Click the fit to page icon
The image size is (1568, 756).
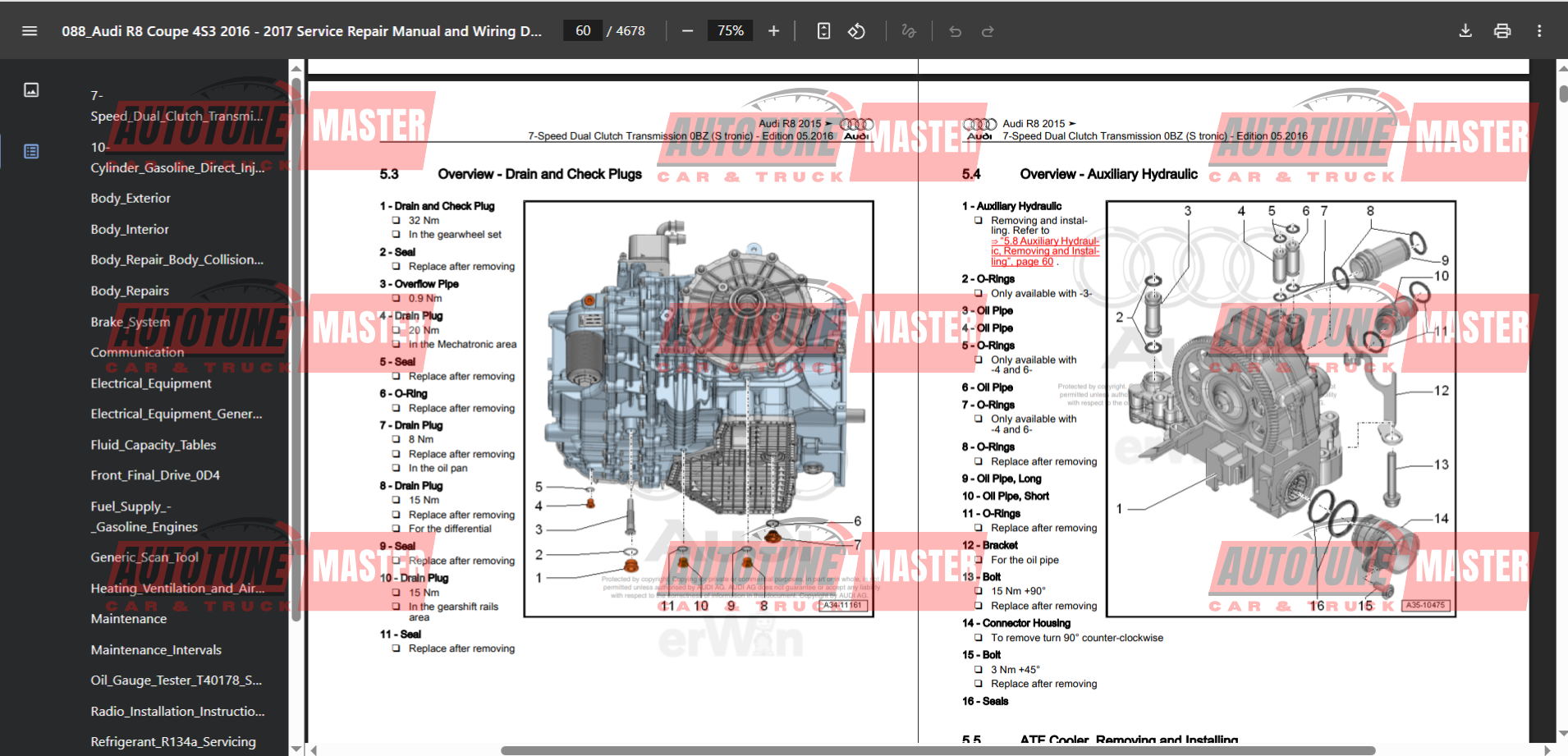coord(823,31)
